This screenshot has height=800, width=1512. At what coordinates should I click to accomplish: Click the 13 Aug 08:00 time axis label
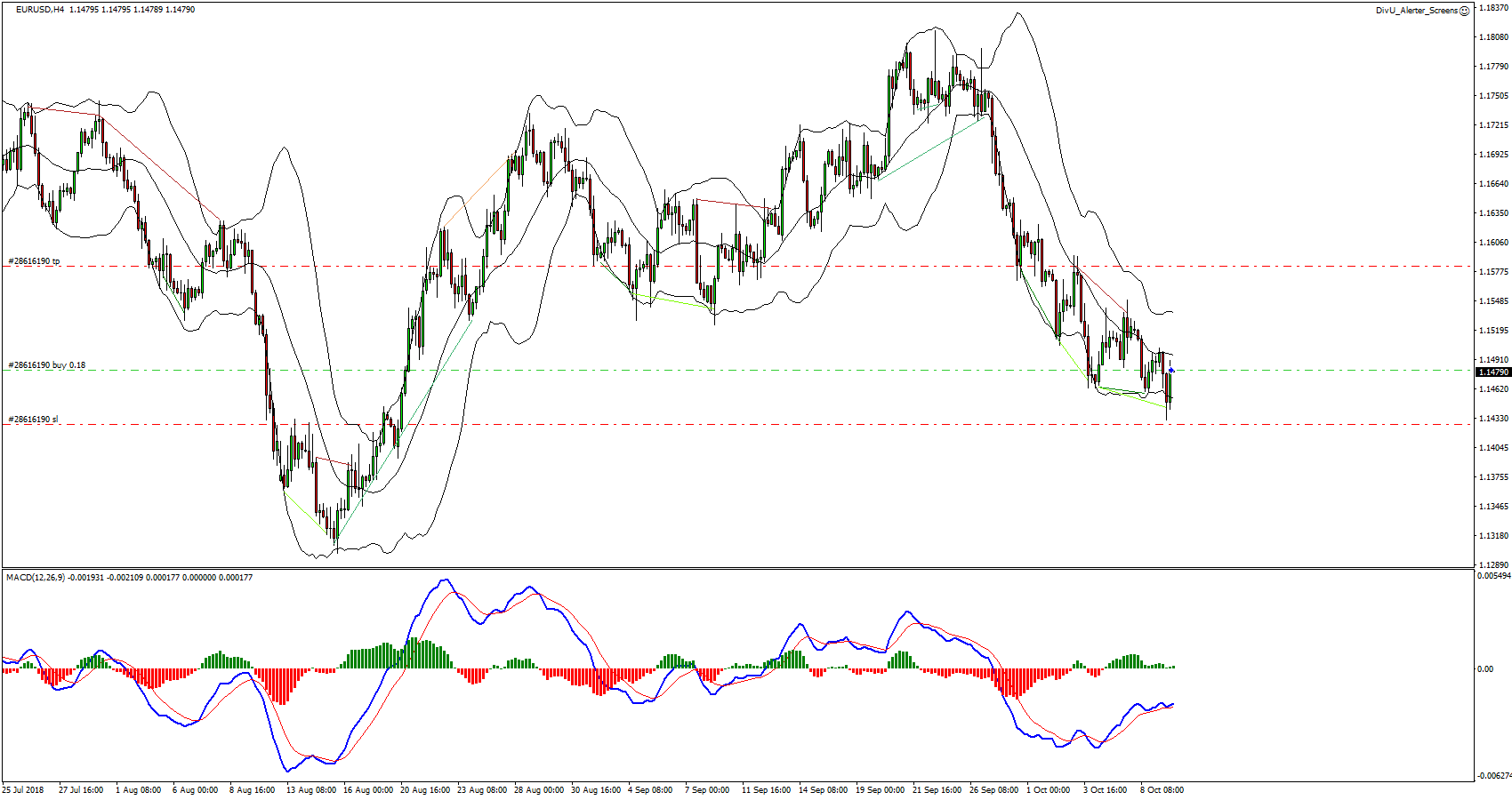pos(311,789)
